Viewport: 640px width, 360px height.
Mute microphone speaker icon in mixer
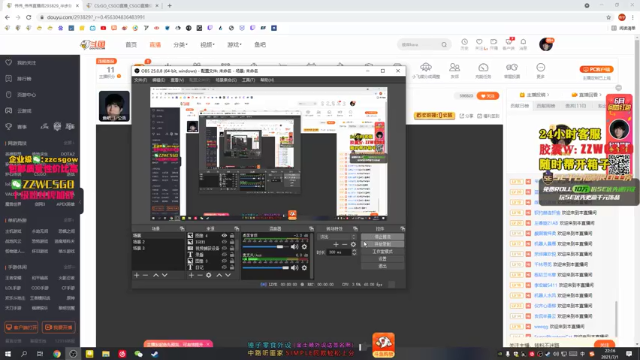pyautogui.click(x=295, y=268)
